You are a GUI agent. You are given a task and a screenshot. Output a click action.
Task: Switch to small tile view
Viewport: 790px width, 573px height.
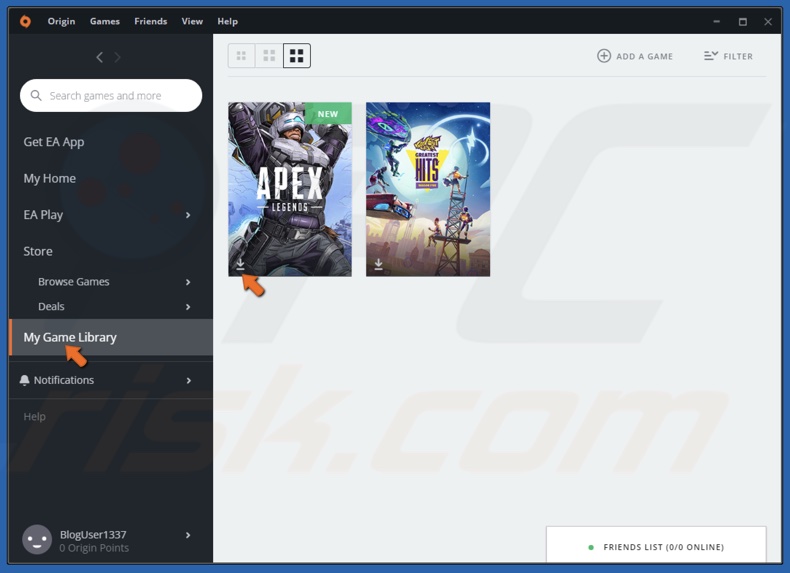click(241, 55)
